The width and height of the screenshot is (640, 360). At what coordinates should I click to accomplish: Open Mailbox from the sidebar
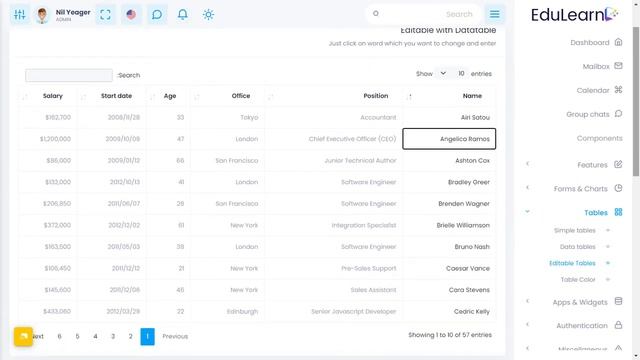[596, 66]
